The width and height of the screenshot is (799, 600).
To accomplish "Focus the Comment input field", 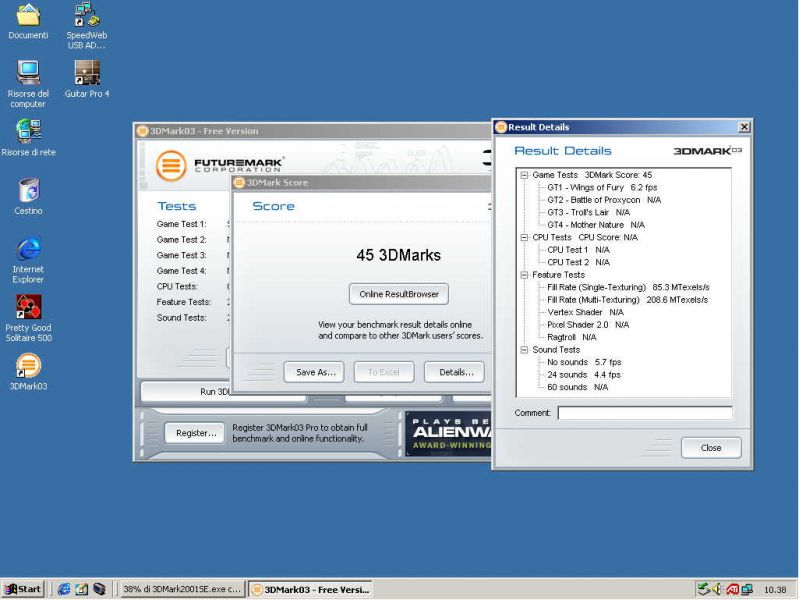I will coord(645,413).
